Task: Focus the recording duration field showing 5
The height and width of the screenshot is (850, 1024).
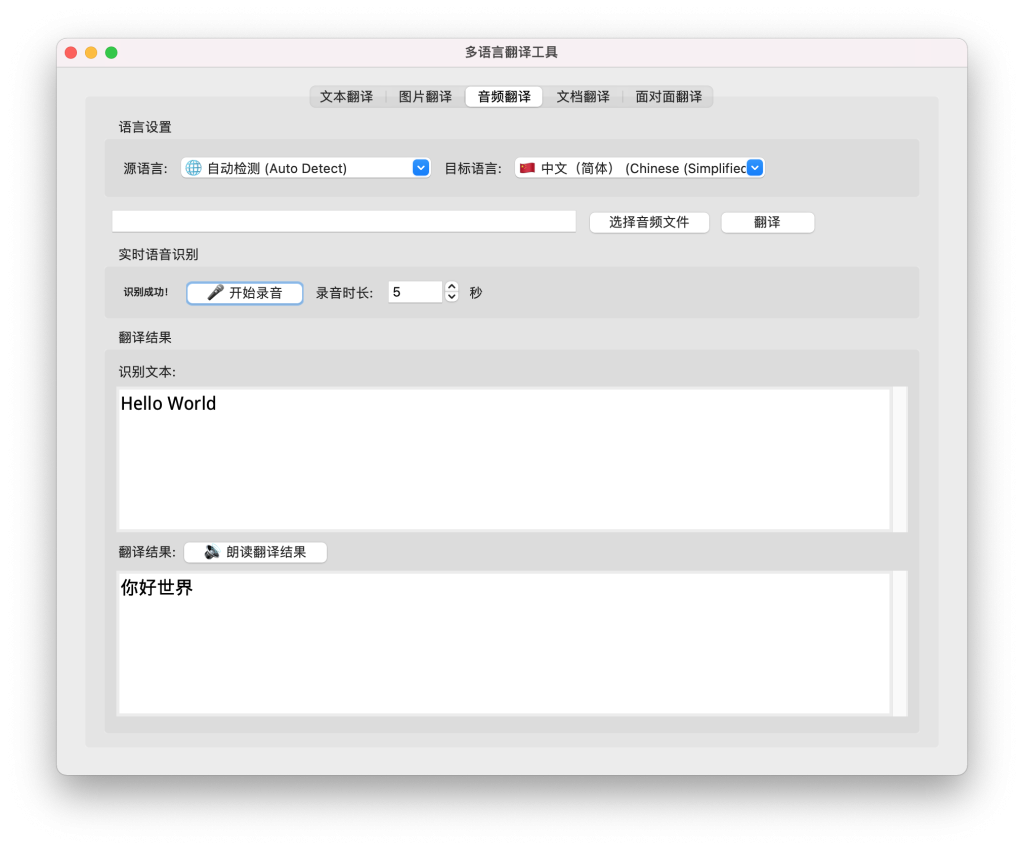Action: coord(414,292)
